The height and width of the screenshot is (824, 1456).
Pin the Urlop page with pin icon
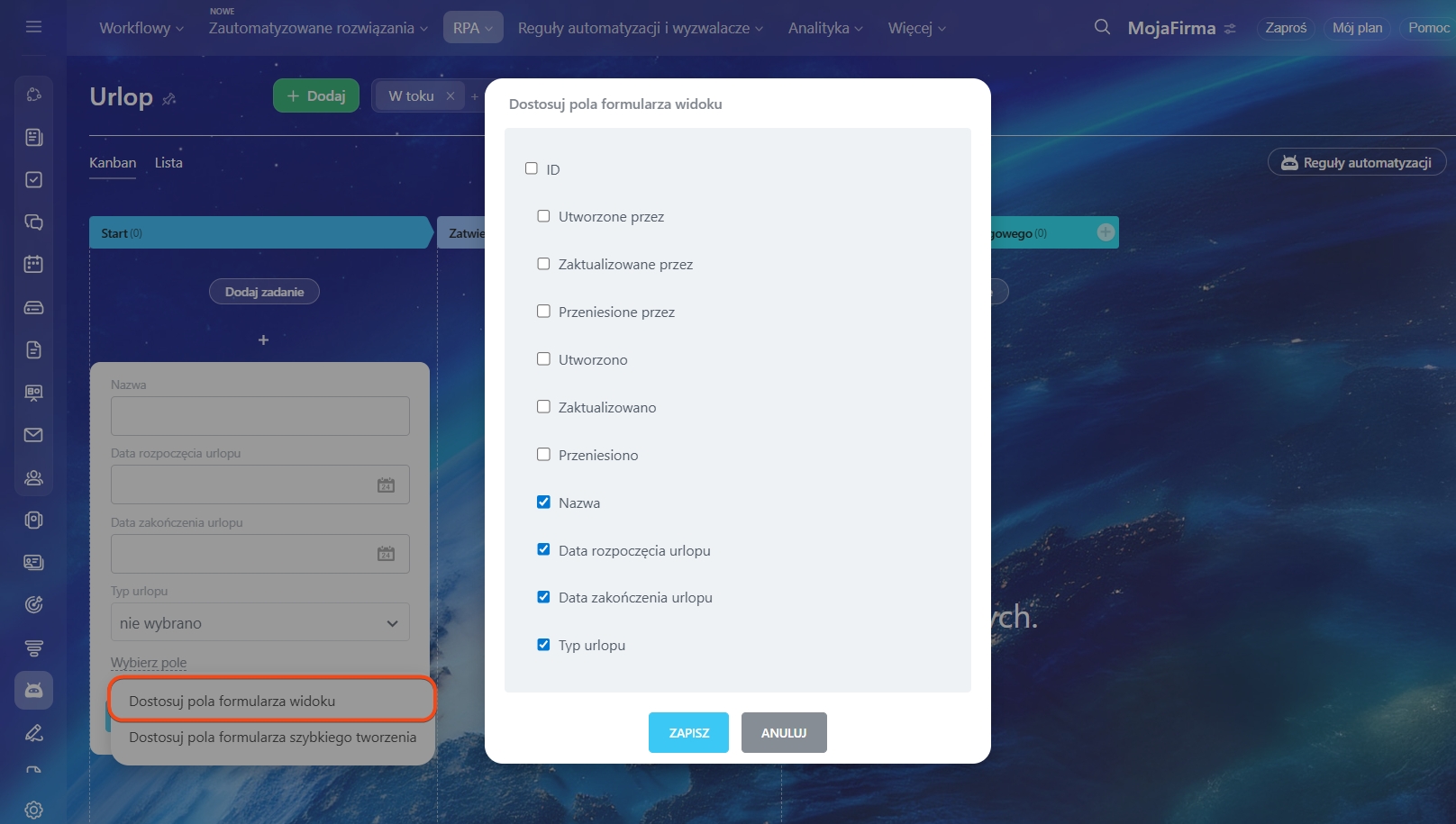168,98
